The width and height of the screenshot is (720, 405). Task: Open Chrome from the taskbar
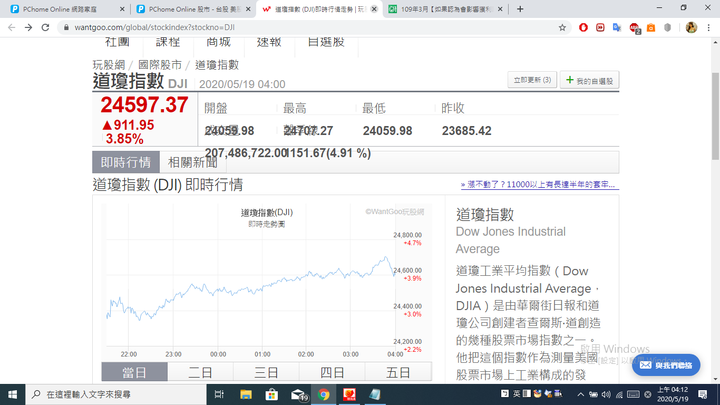pyautogui.click(x=324, y=394)
